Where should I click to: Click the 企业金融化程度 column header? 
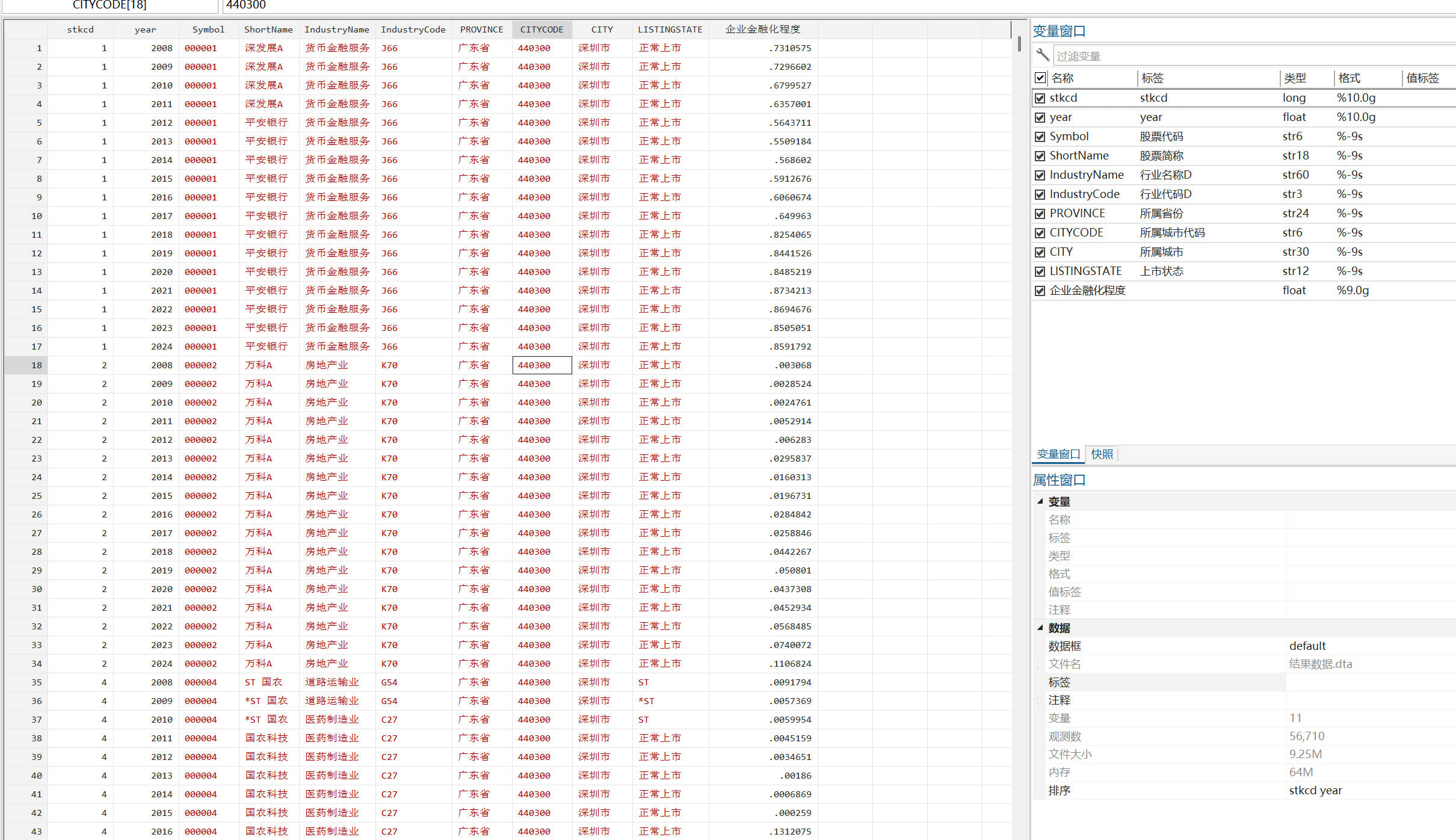[x=762, y=29]
